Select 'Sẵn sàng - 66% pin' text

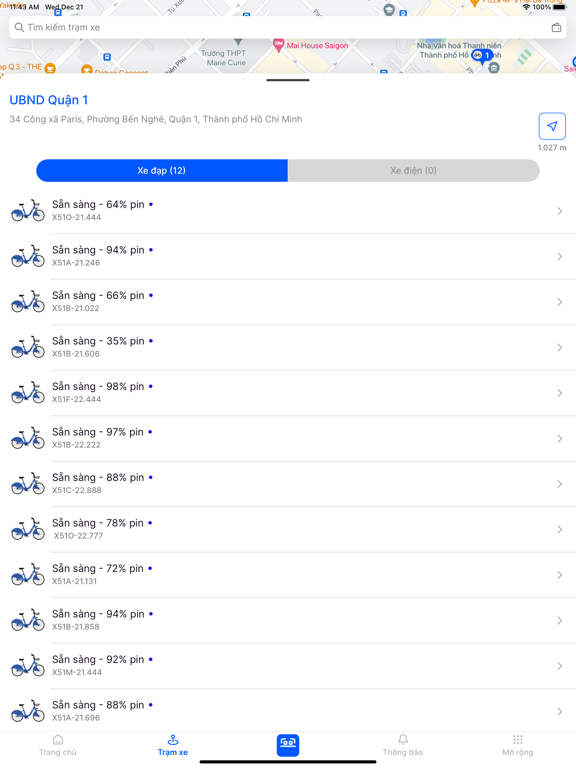coord(98,296)
